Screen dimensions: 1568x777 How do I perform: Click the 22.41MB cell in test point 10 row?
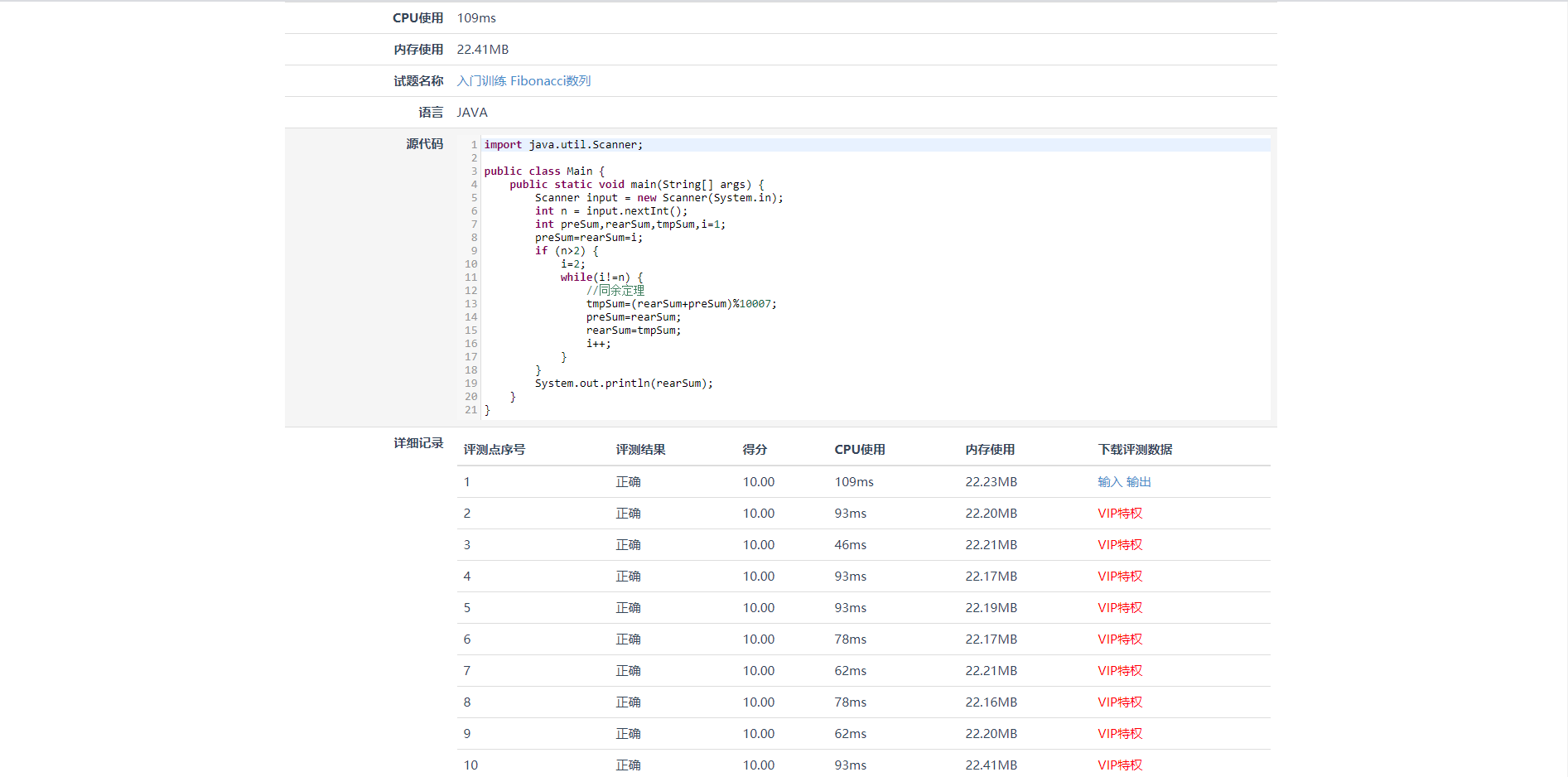pos(991,765)
